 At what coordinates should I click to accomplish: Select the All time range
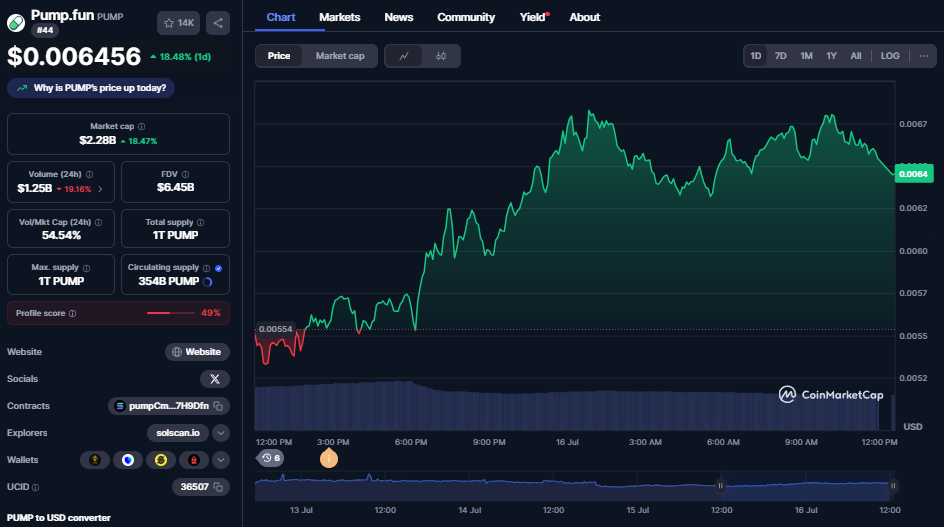tap(856, 56)
